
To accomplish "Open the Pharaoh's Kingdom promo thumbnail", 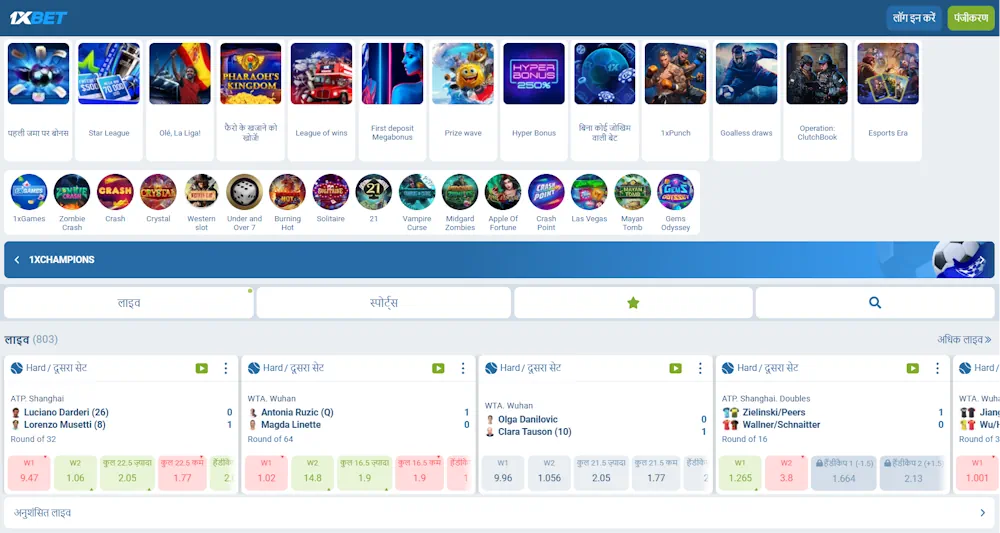I will pos(251,75).
